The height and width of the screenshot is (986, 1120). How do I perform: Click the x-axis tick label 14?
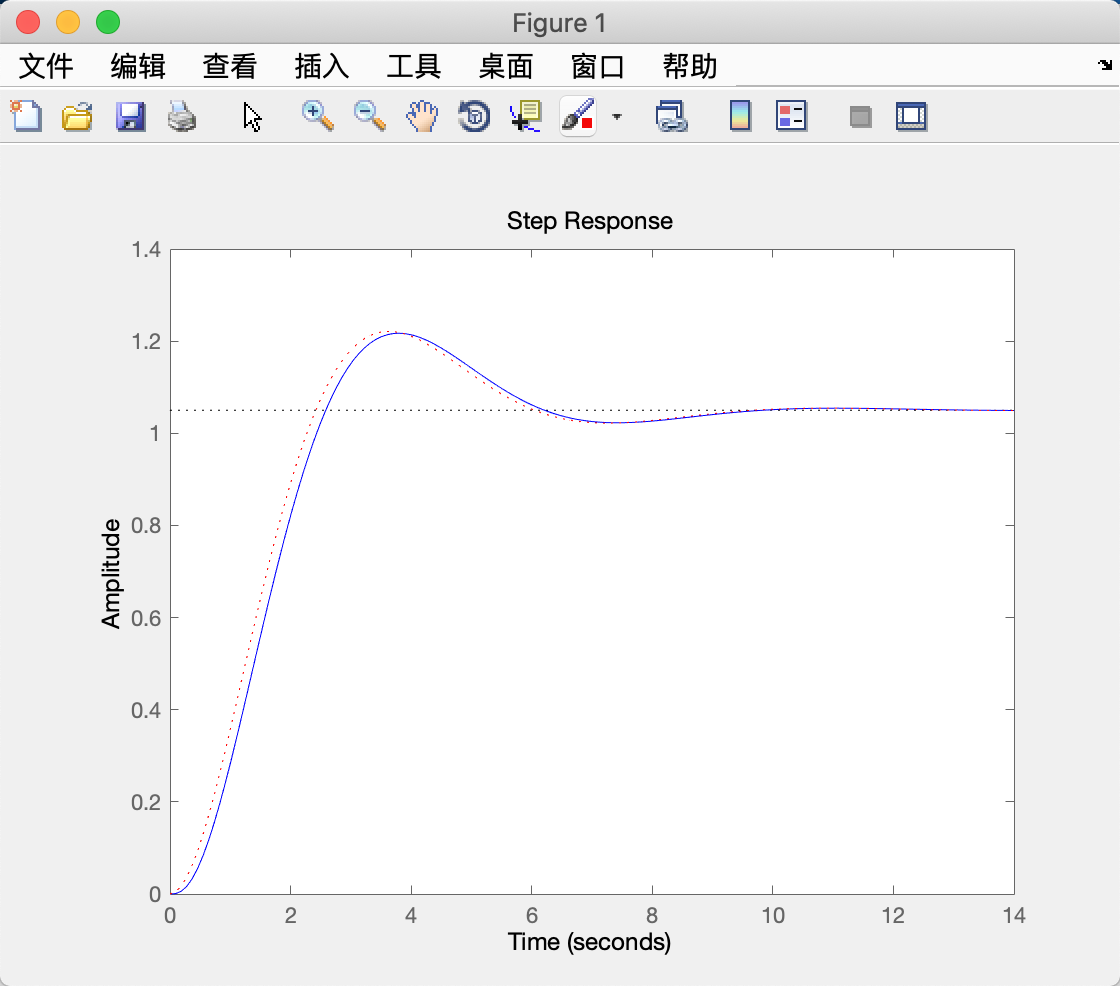point(1014,915)
